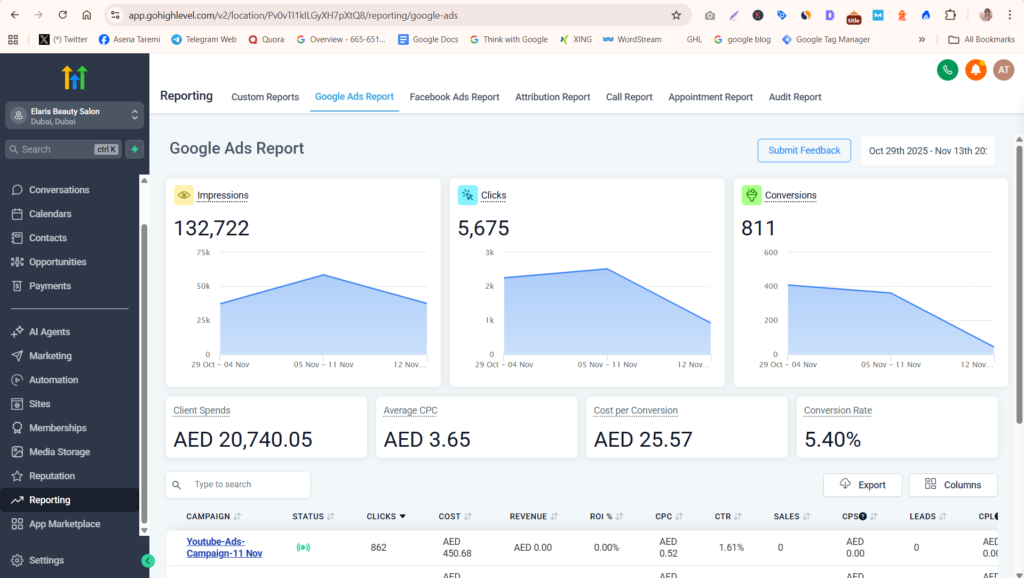Click the Submit Feedback button

click(804, 151)
